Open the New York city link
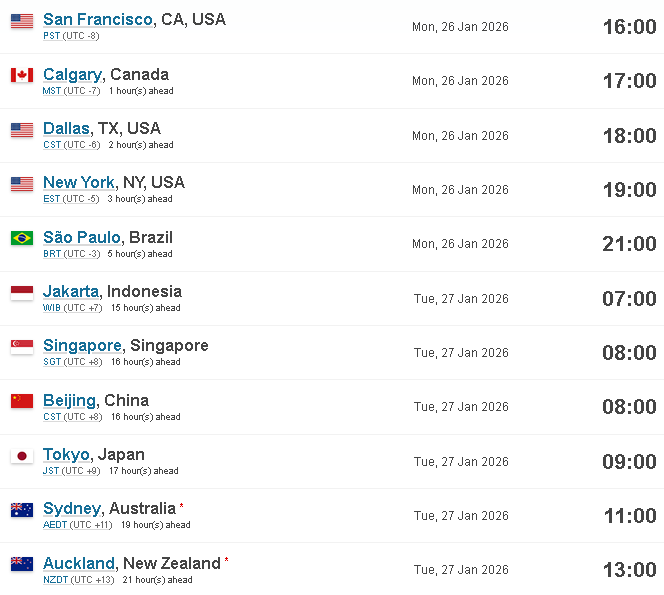The width and height of the screenshot is (664, 595). (x=79, y=183)
